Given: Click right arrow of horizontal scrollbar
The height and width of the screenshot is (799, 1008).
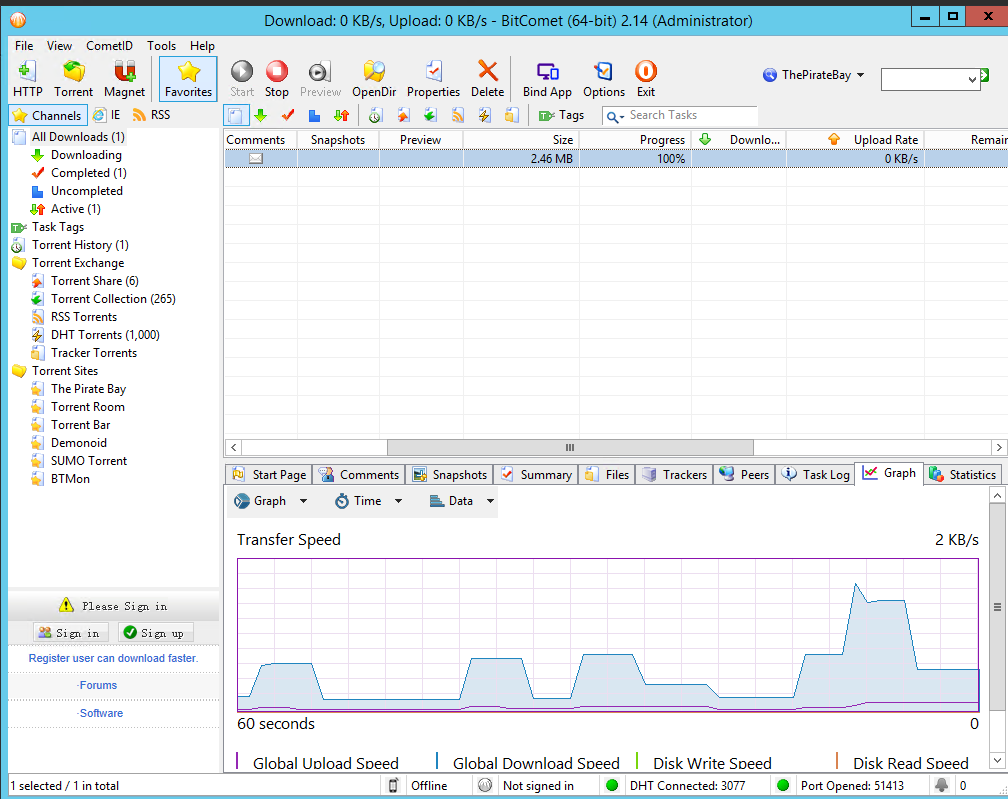Looking at the screenshot, I should pos(998,447).
